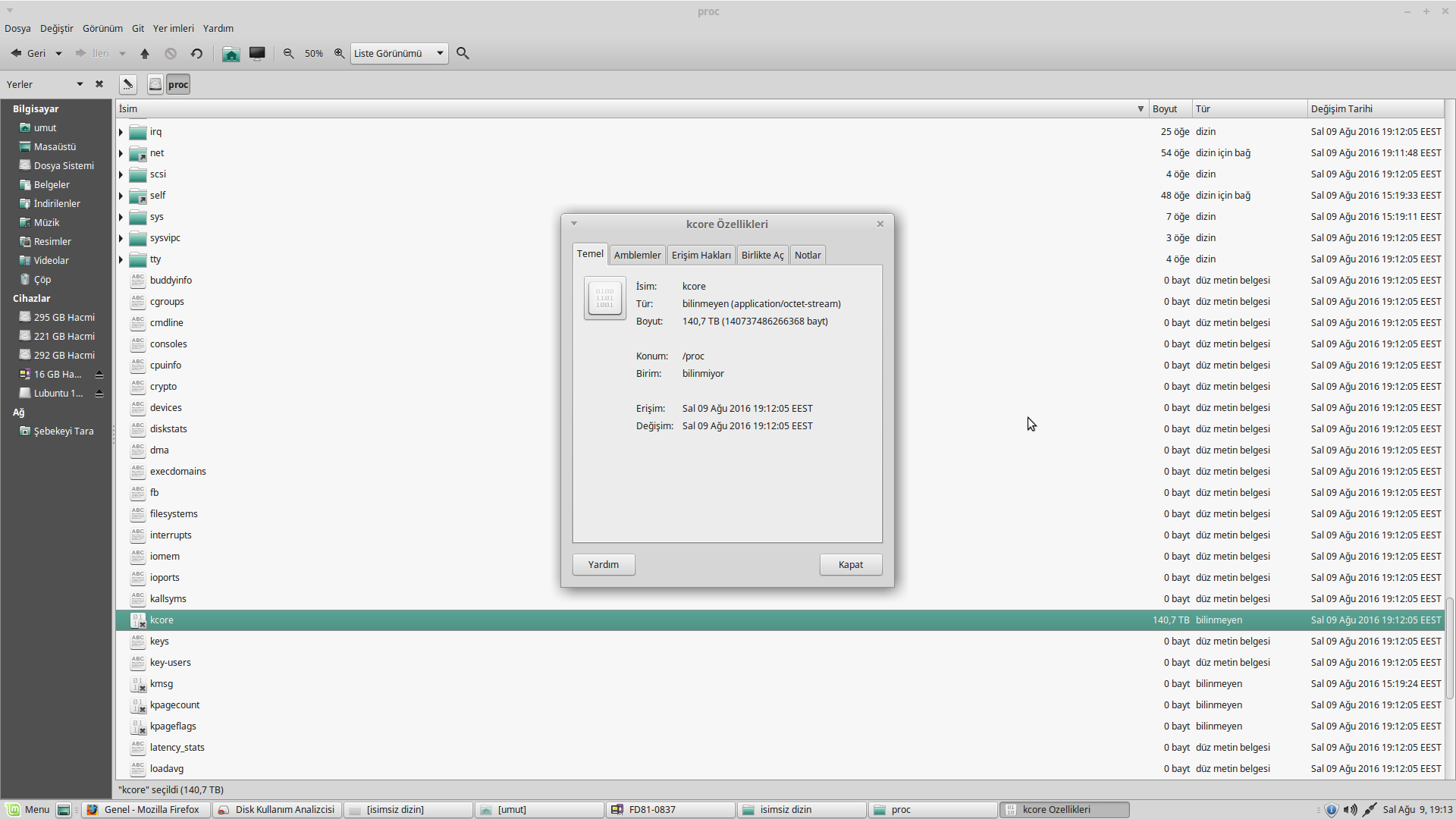Open the Değiştir menu
The width and height of the screenshot is (1456, 819).
coord(57,29)
